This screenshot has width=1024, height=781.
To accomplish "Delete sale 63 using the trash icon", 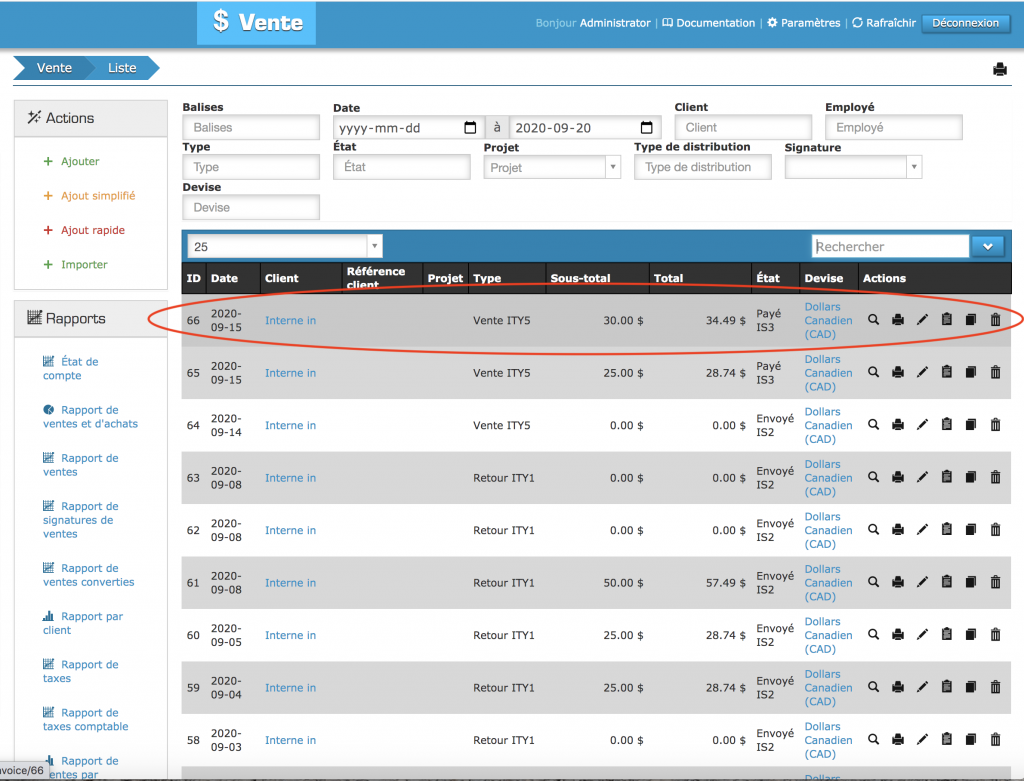I will [x=995, y=477].
